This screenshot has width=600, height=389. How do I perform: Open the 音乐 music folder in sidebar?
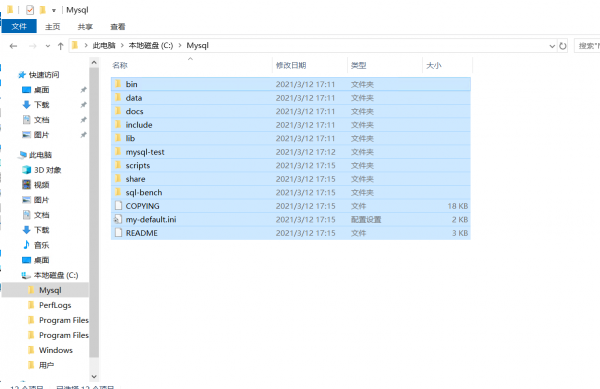click(x=36, y=245)
